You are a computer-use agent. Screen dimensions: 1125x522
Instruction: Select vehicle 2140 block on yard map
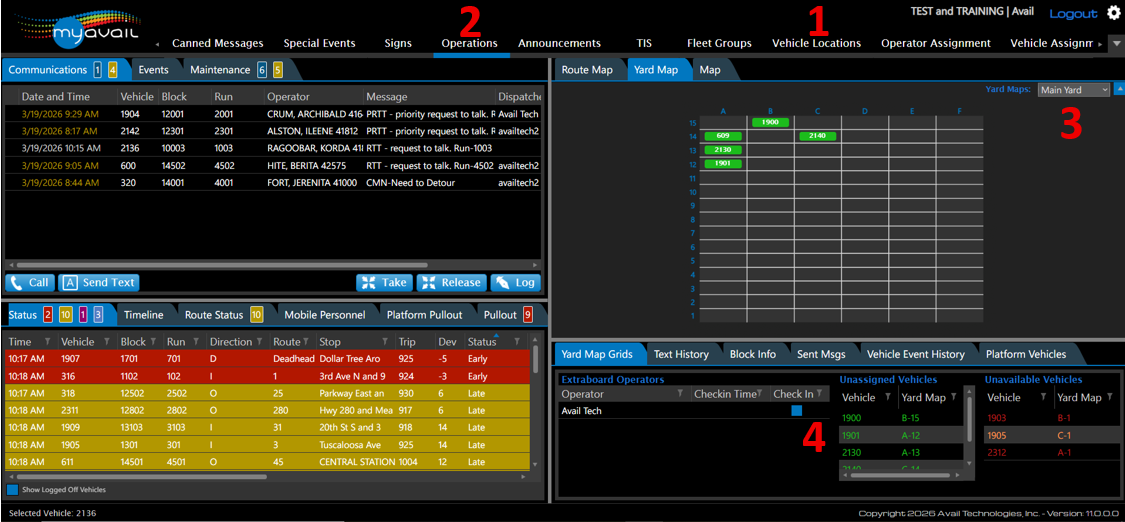click(818, 135)
